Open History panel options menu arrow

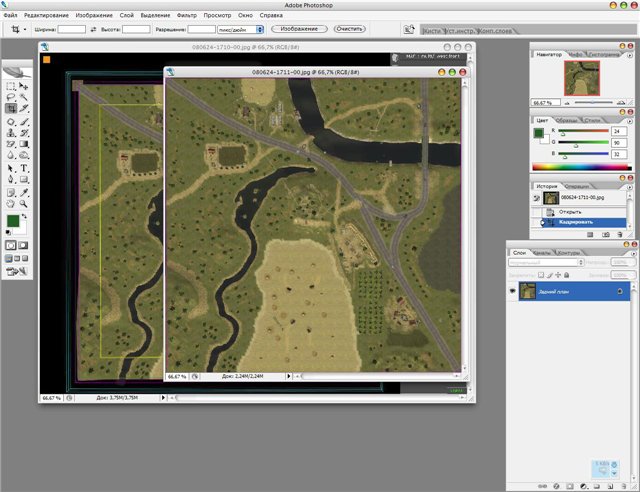coord(630,187)
